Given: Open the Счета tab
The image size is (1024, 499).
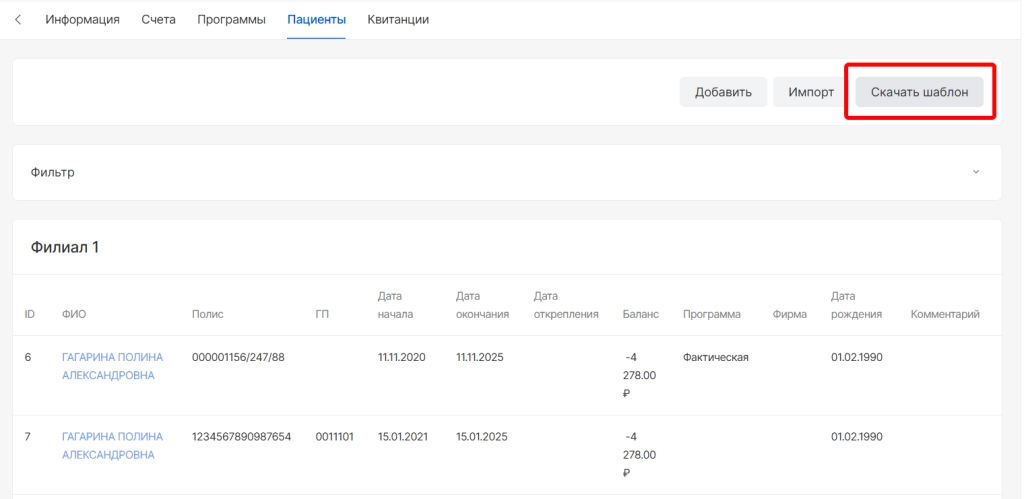Looking at the screenshot, I should click(x=158, y=20).
